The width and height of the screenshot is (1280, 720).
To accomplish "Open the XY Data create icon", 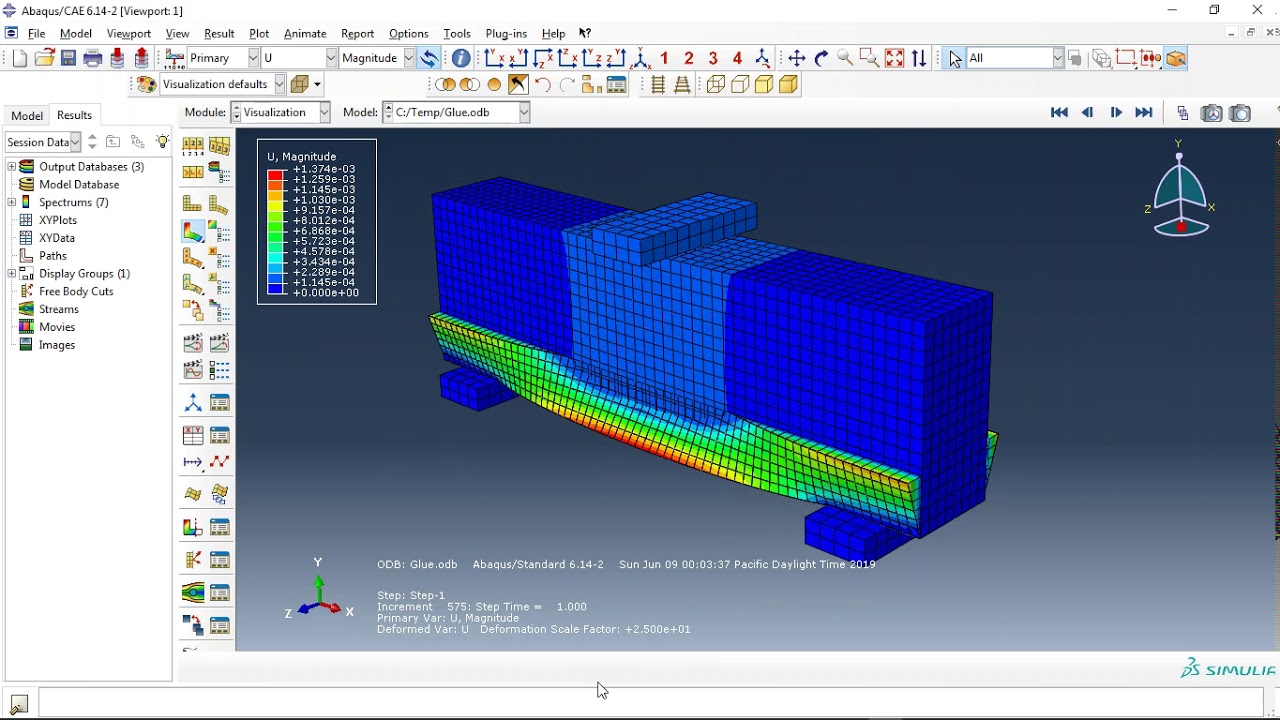I will pos(193,435).
